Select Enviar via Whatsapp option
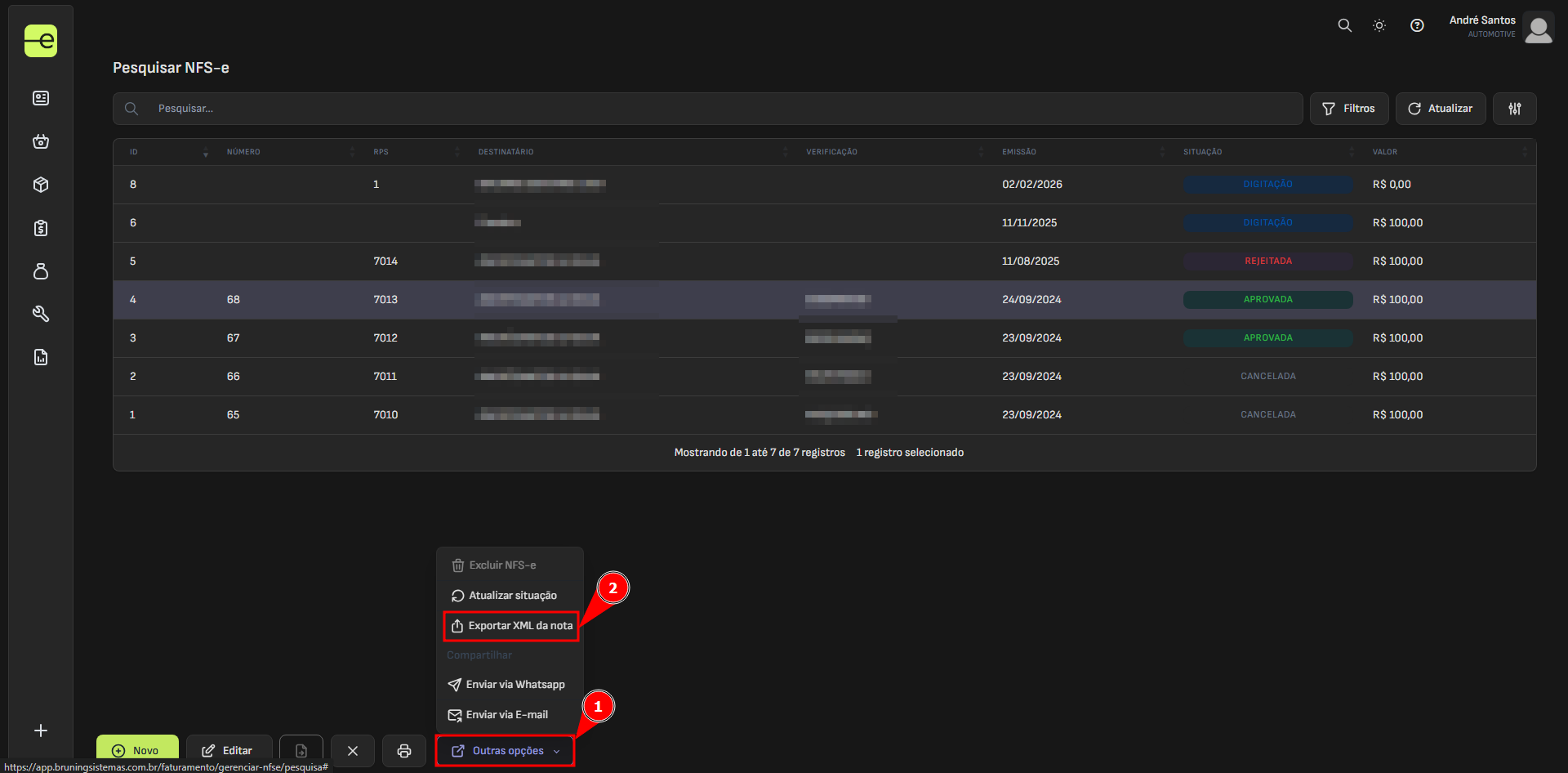The width and height of the screenshot is (1568, 773). 507,685
